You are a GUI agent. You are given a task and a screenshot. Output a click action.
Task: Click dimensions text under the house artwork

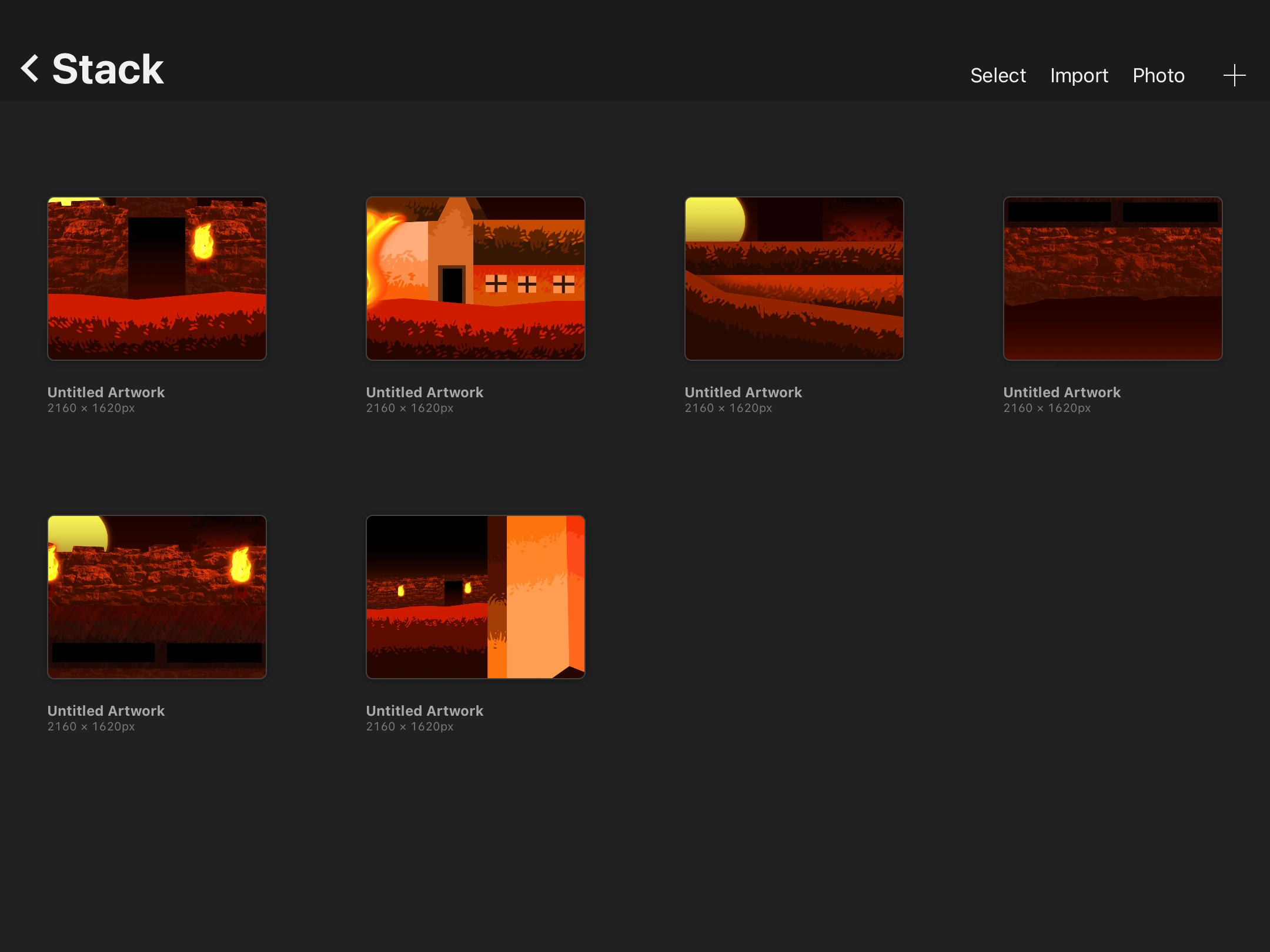[410, 408]
